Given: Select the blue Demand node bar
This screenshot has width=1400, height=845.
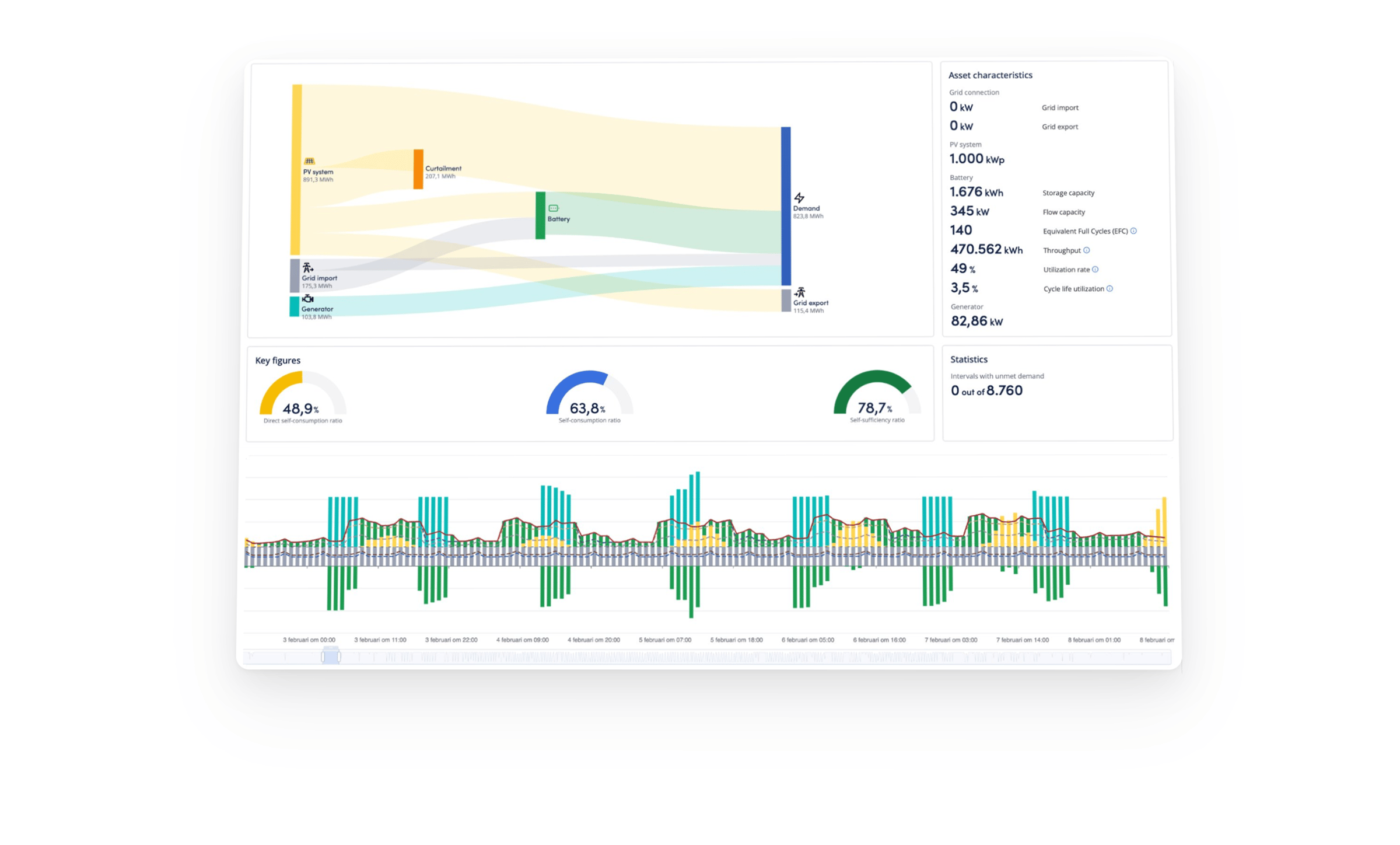Looking at the screenshot, I should [x=786, y=206].
